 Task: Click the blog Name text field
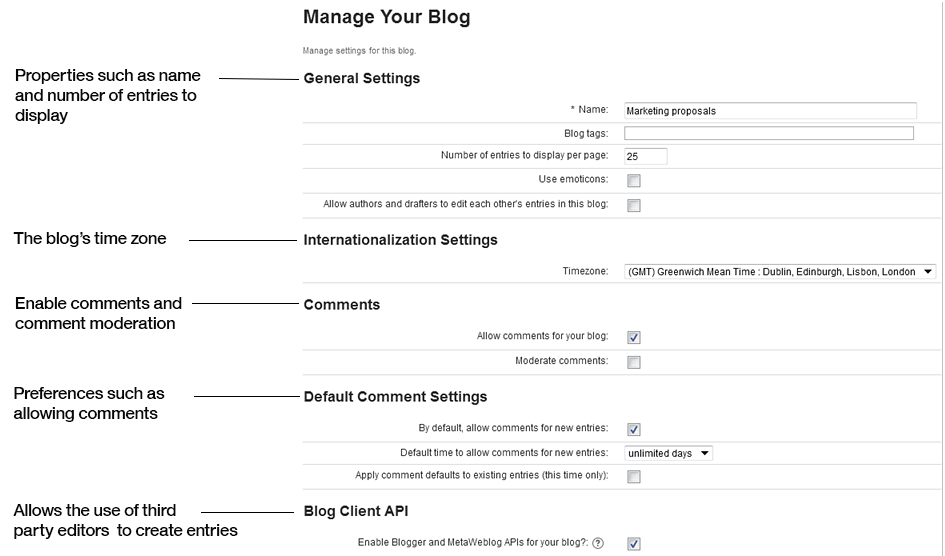pos(770,111)
